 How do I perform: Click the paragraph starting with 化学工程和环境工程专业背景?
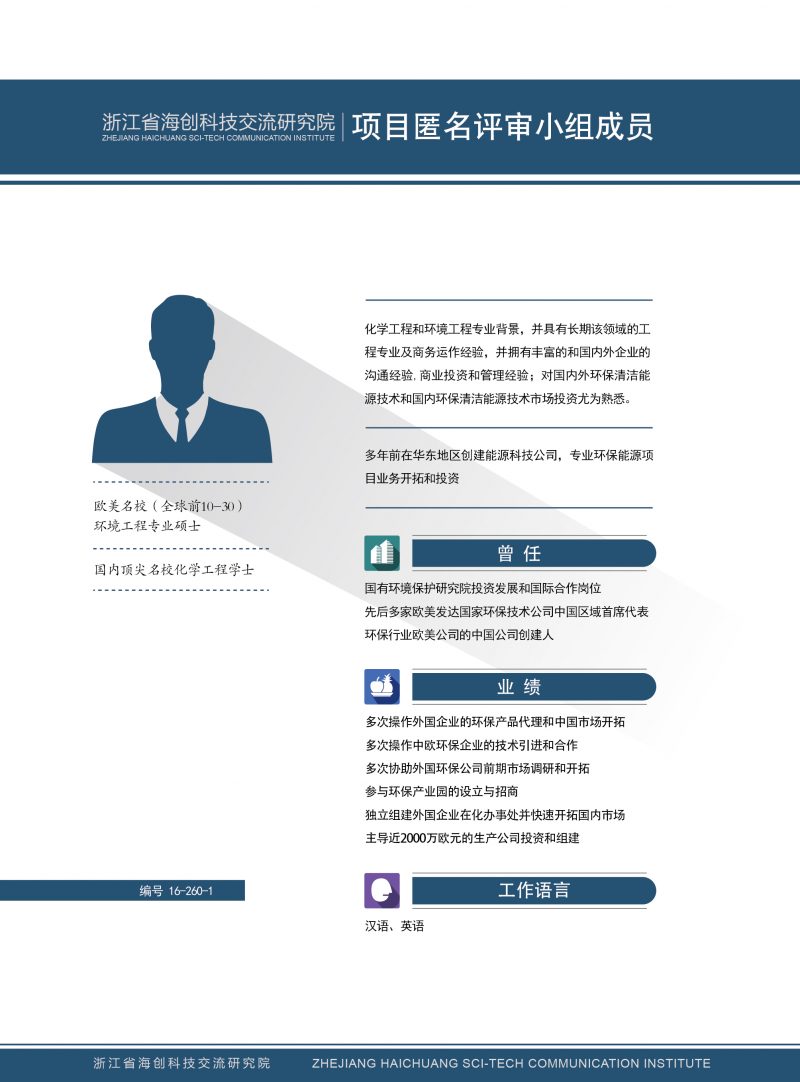[508, 363]
